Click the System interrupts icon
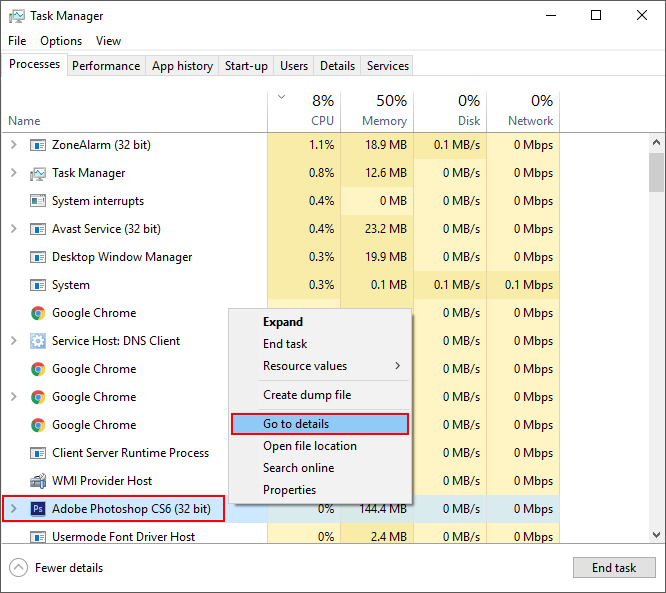This screenshot has height=593, width=666. coord(38,201)
